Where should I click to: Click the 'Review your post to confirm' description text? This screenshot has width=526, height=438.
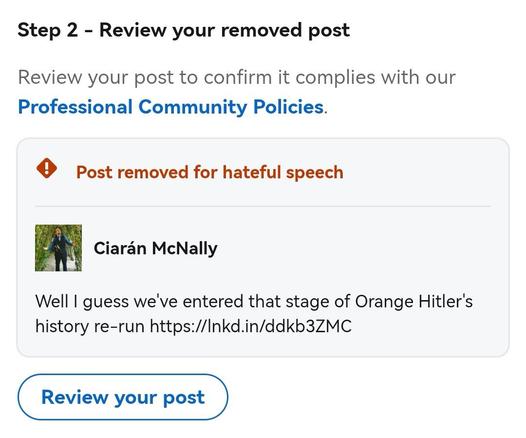[236, 78]
